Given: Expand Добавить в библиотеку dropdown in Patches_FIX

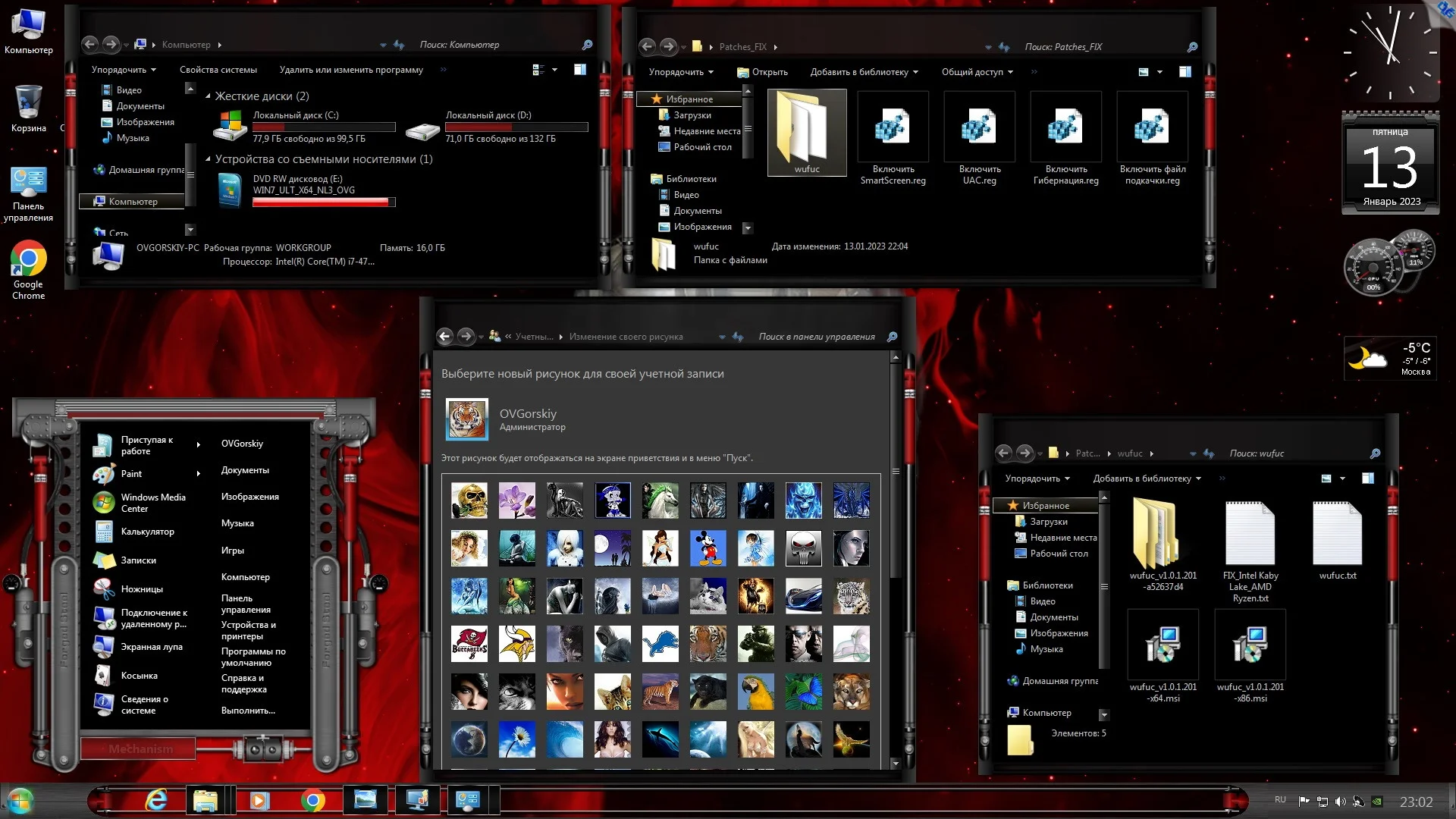Looking at the screenshot, I should 864,72.
